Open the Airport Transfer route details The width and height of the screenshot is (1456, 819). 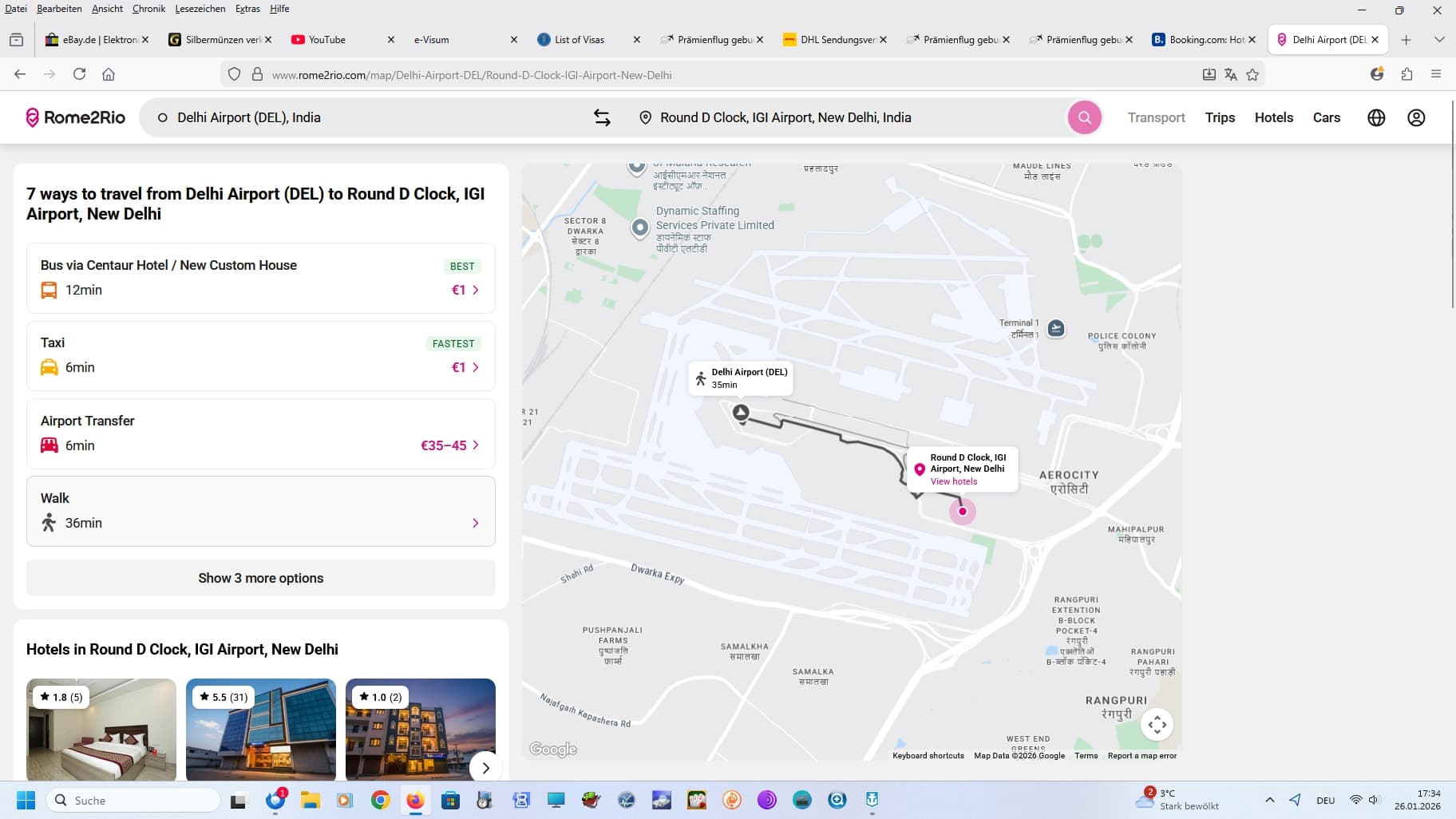pyautogui.click(x=260, y=433)
